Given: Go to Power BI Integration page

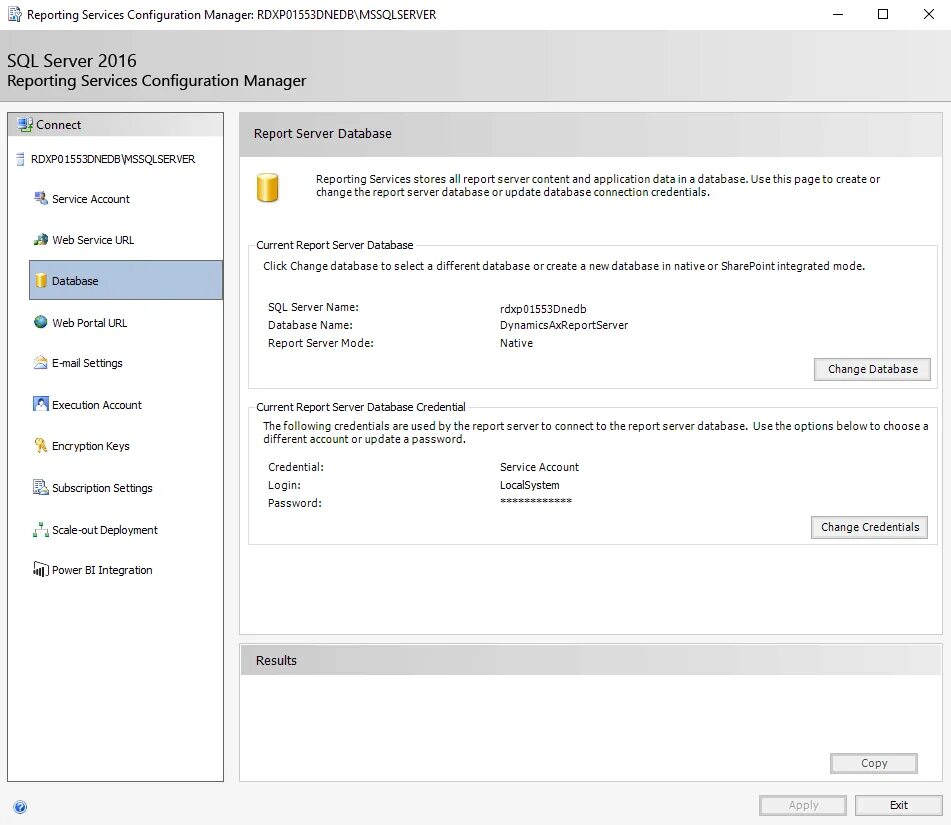Looking at the screenshot, I should pos(102,570).
